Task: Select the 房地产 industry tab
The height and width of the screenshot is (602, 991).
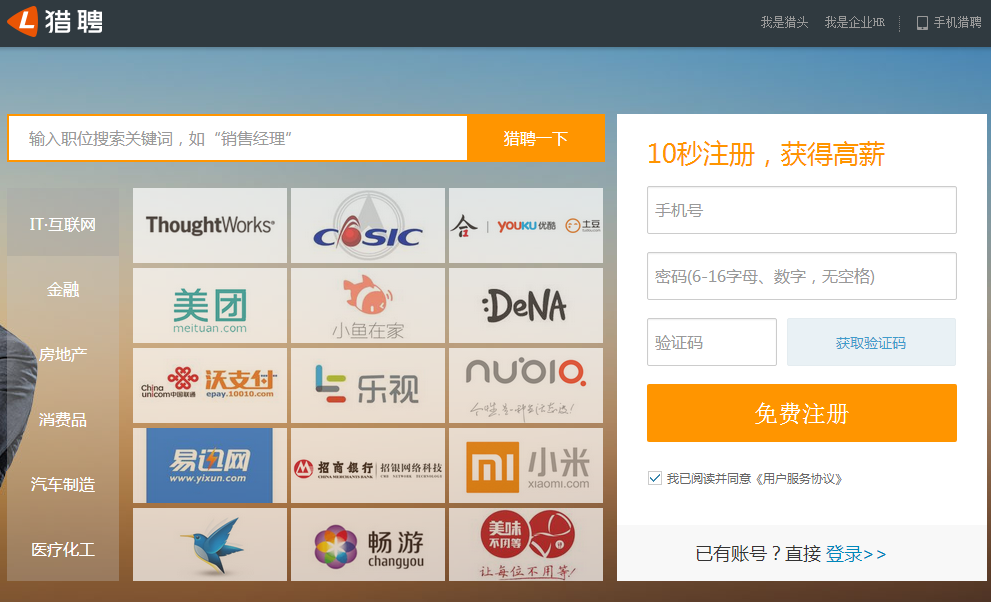Action: [63, 354]
